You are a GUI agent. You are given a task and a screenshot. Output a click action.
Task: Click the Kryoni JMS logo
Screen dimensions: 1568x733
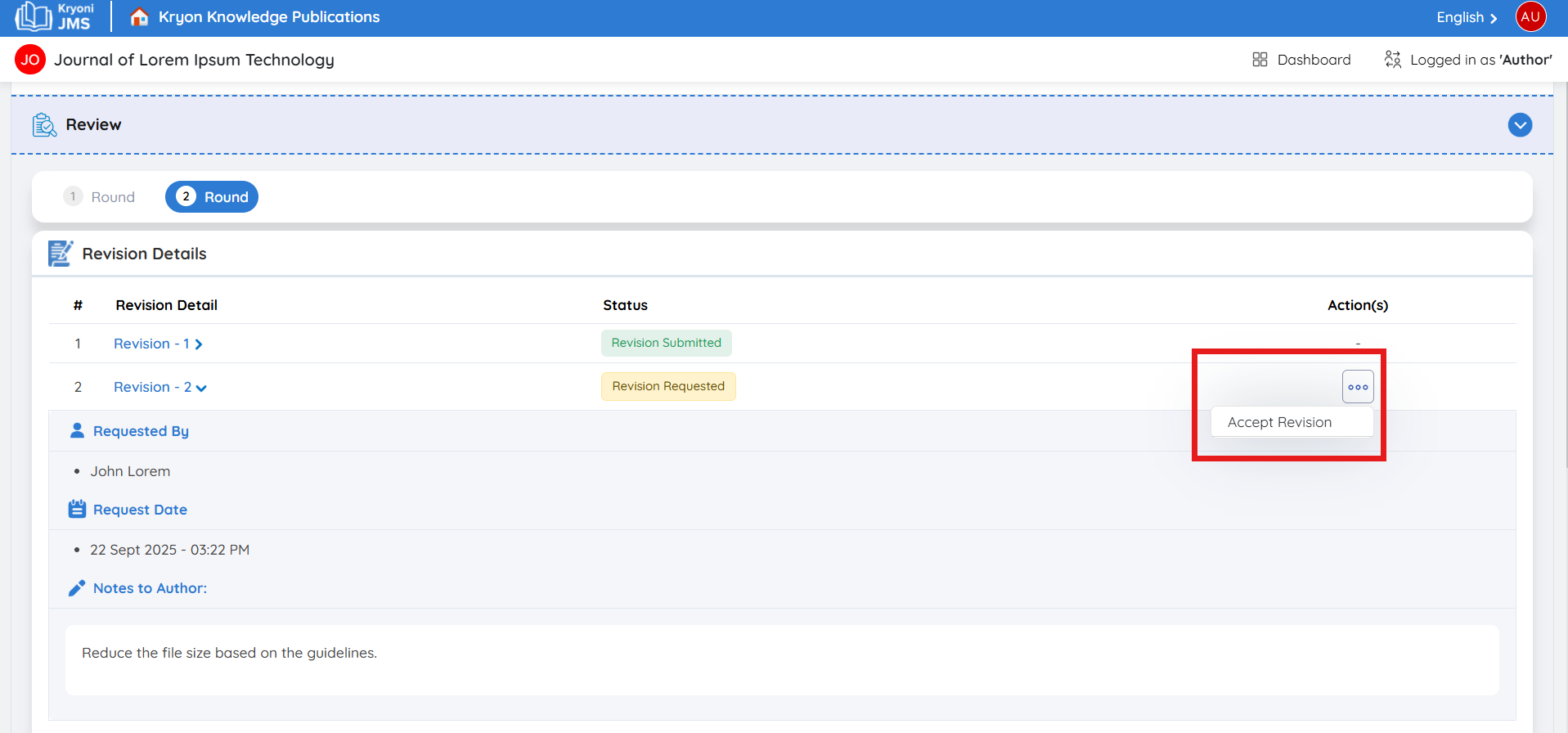54,17
